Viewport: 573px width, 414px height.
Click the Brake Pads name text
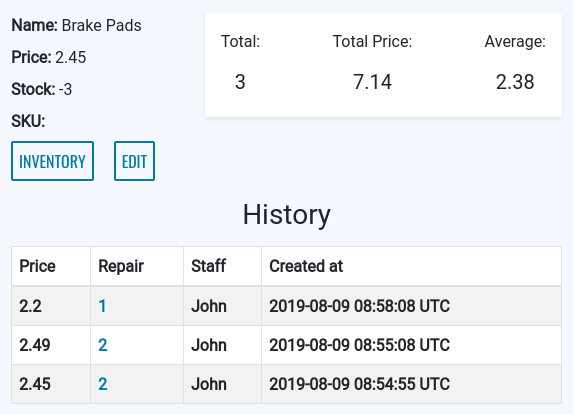(x=102, y=26)
